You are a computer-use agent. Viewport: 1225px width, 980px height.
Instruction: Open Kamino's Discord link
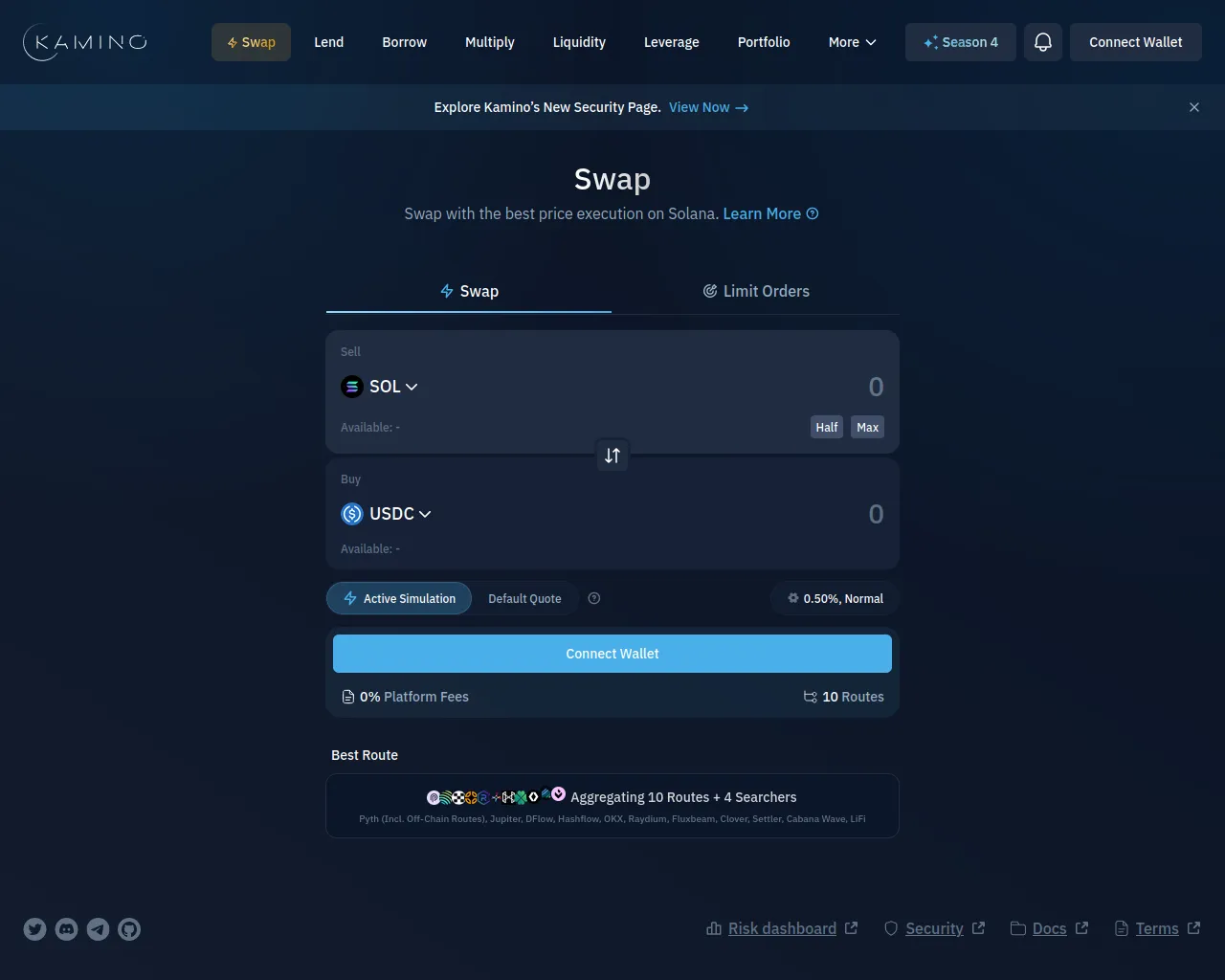(67, 929)
